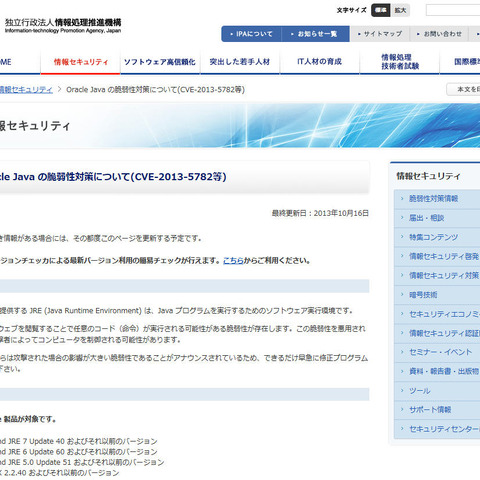
Task: Click the page title with CVE-2013-5782
Action: click(113, 177)
